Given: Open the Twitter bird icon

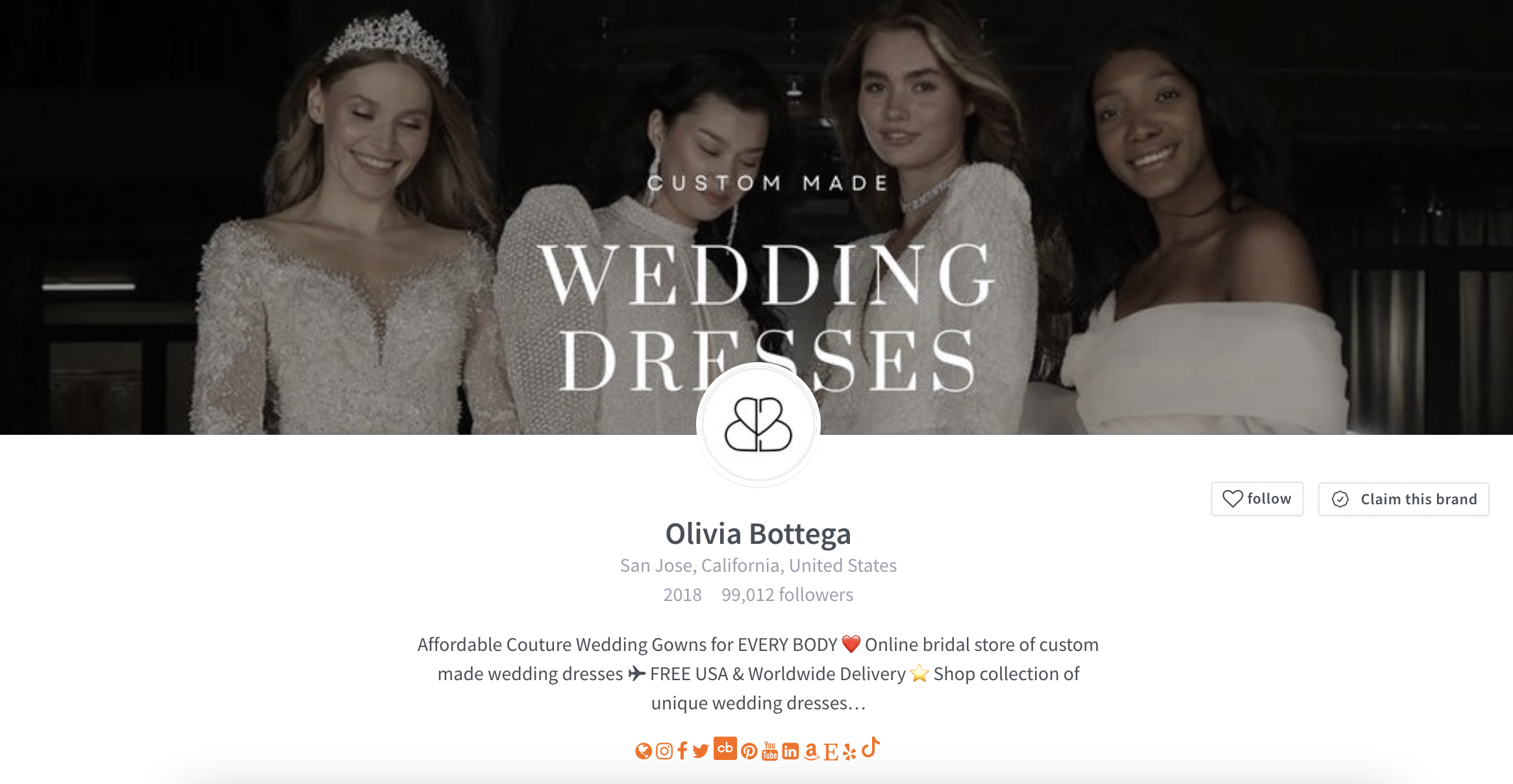Looking at the screenshot, I should click(701, 751).
